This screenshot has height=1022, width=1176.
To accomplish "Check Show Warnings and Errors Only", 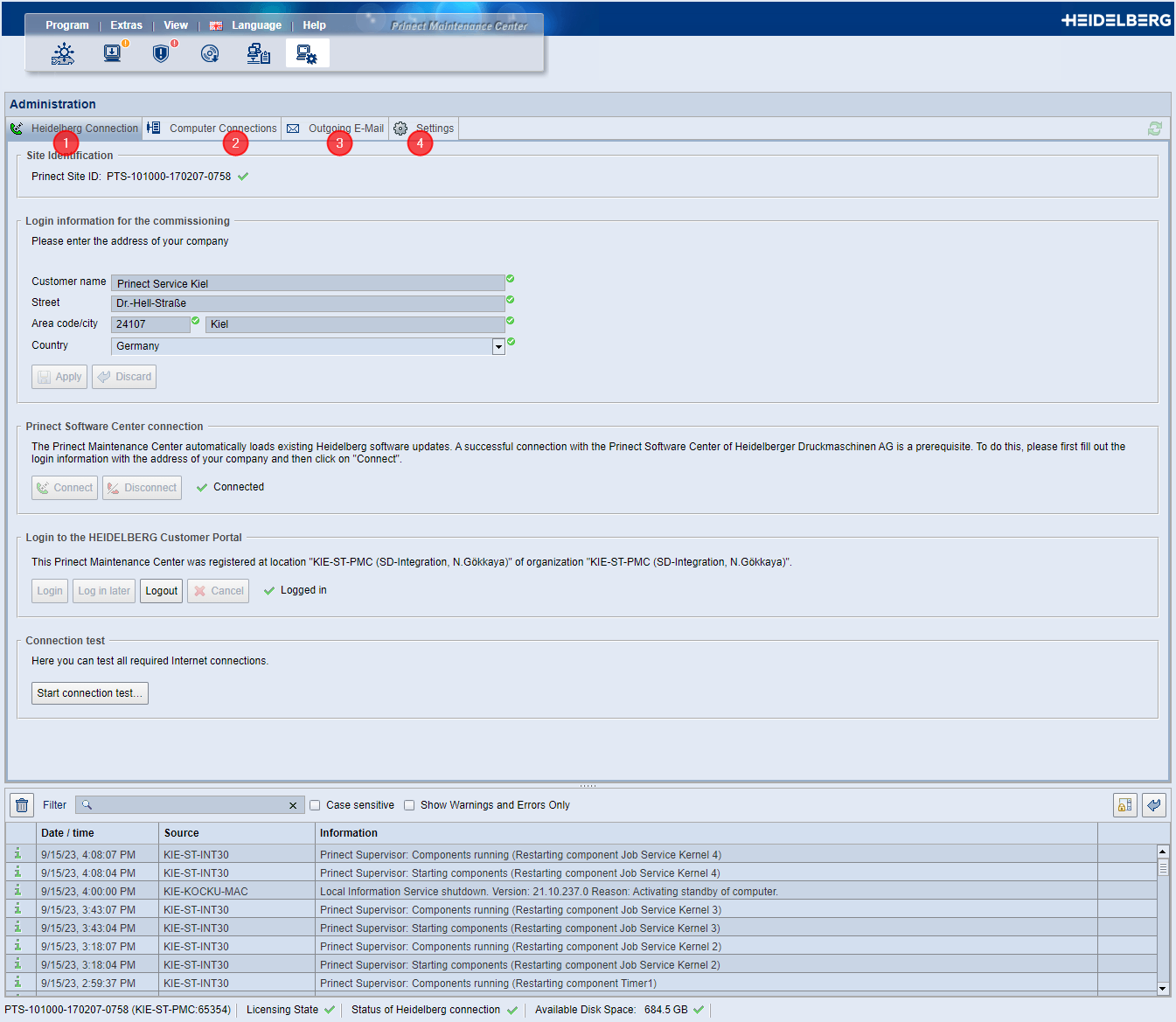I will tap(409, 805).
